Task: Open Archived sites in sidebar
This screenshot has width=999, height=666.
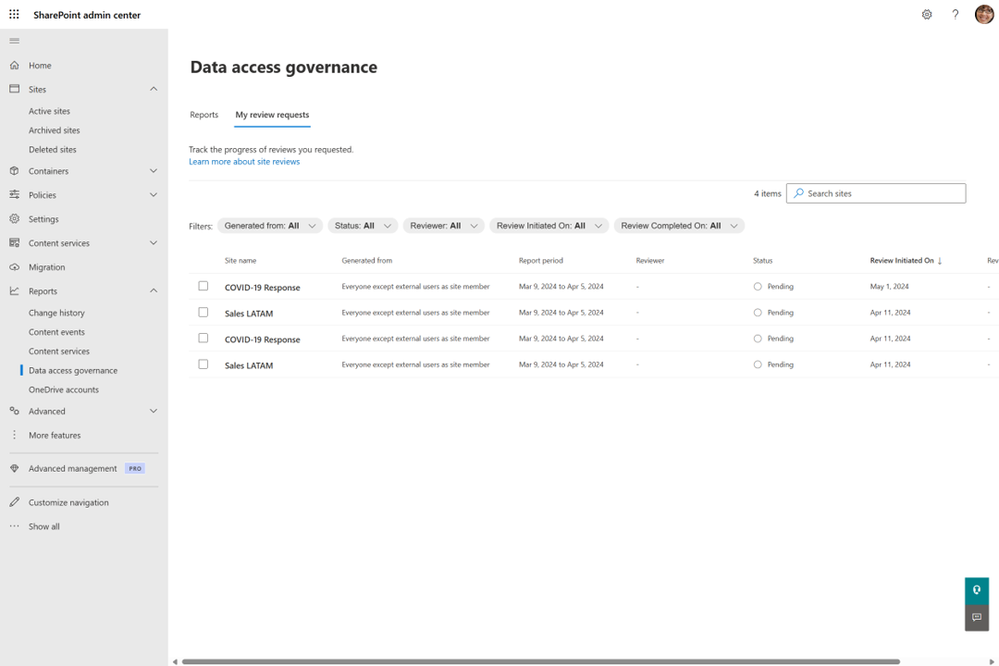Action: coord(54,130)
